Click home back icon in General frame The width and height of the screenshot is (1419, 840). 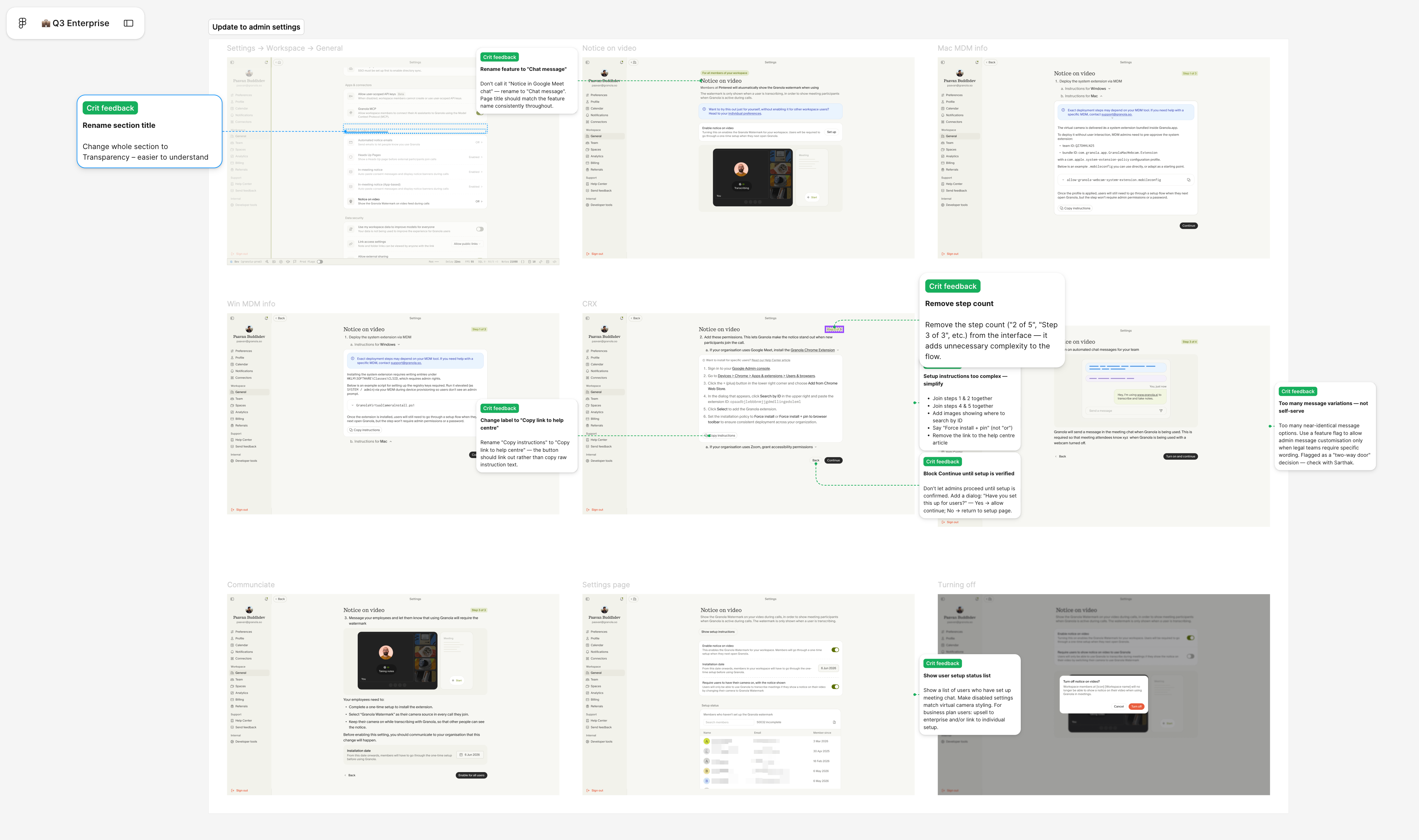click(x=278, y=62)
